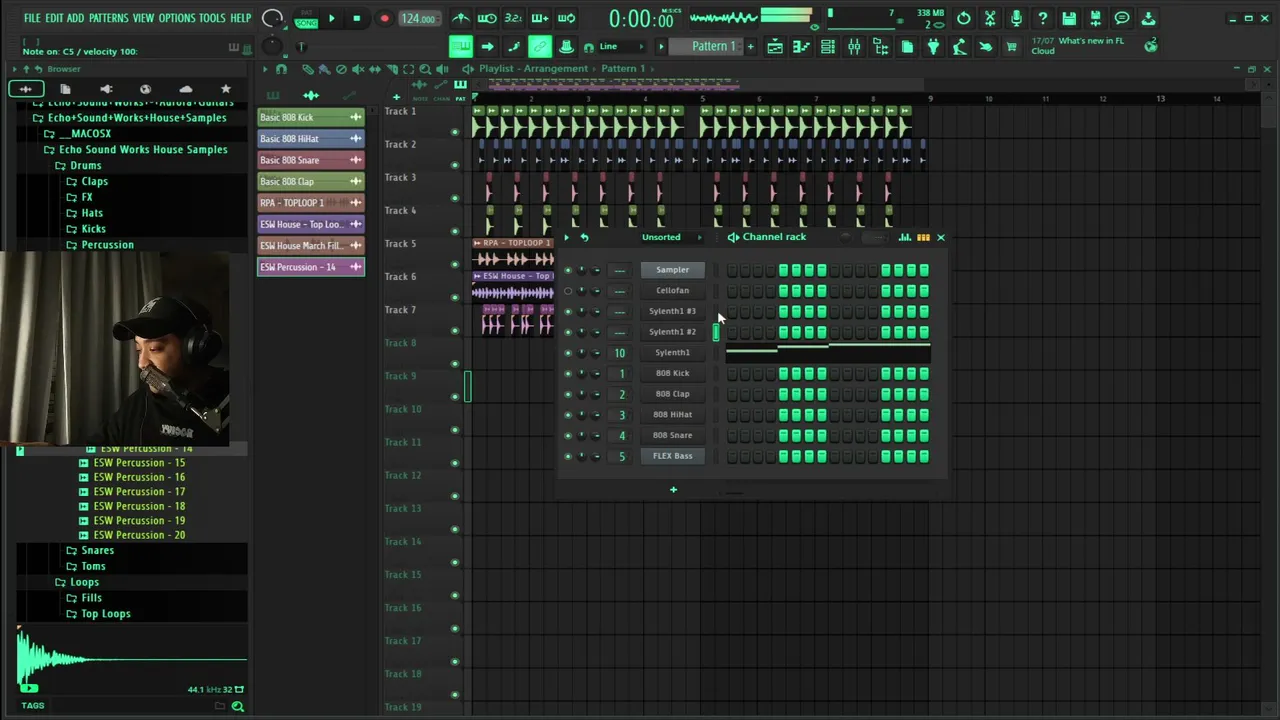Screen dimensions: 1280x720
Task: Open the Unsorted channel filter dropdown
Action: tap(670, 237)
